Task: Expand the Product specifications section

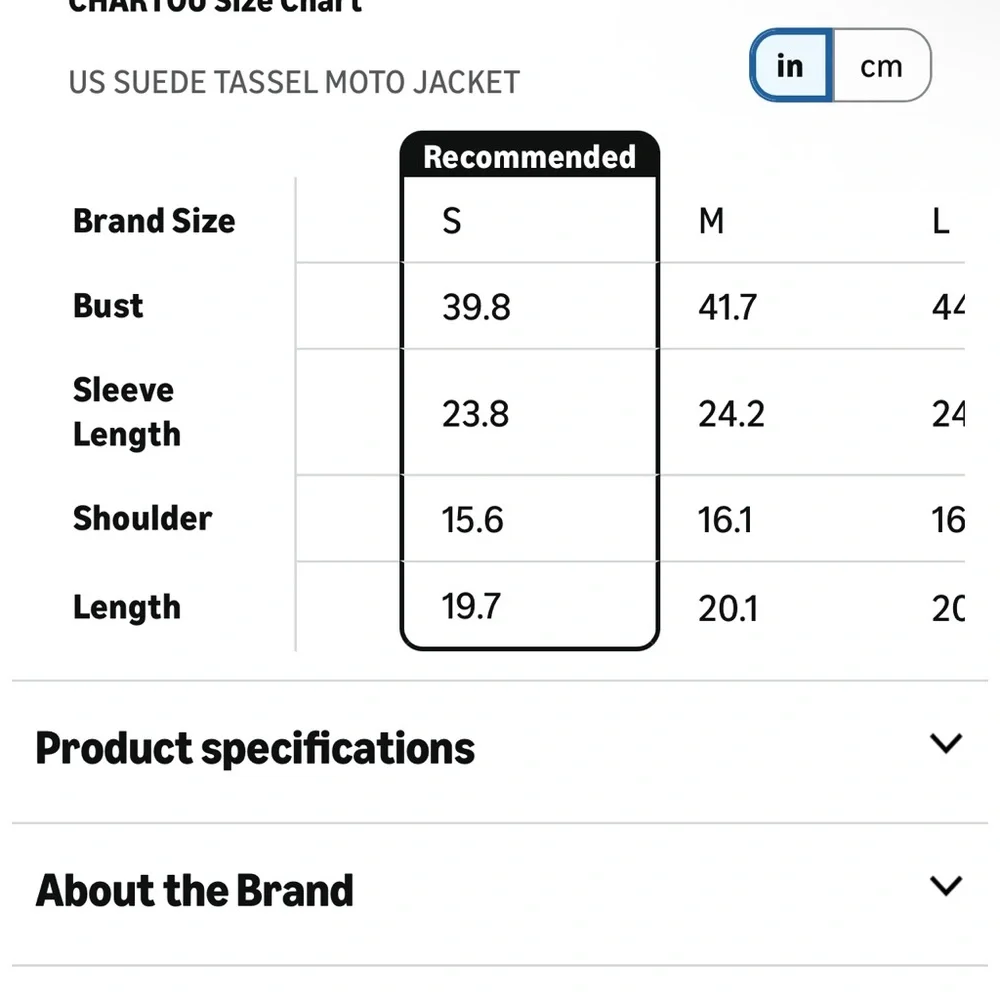Action: 499,750
